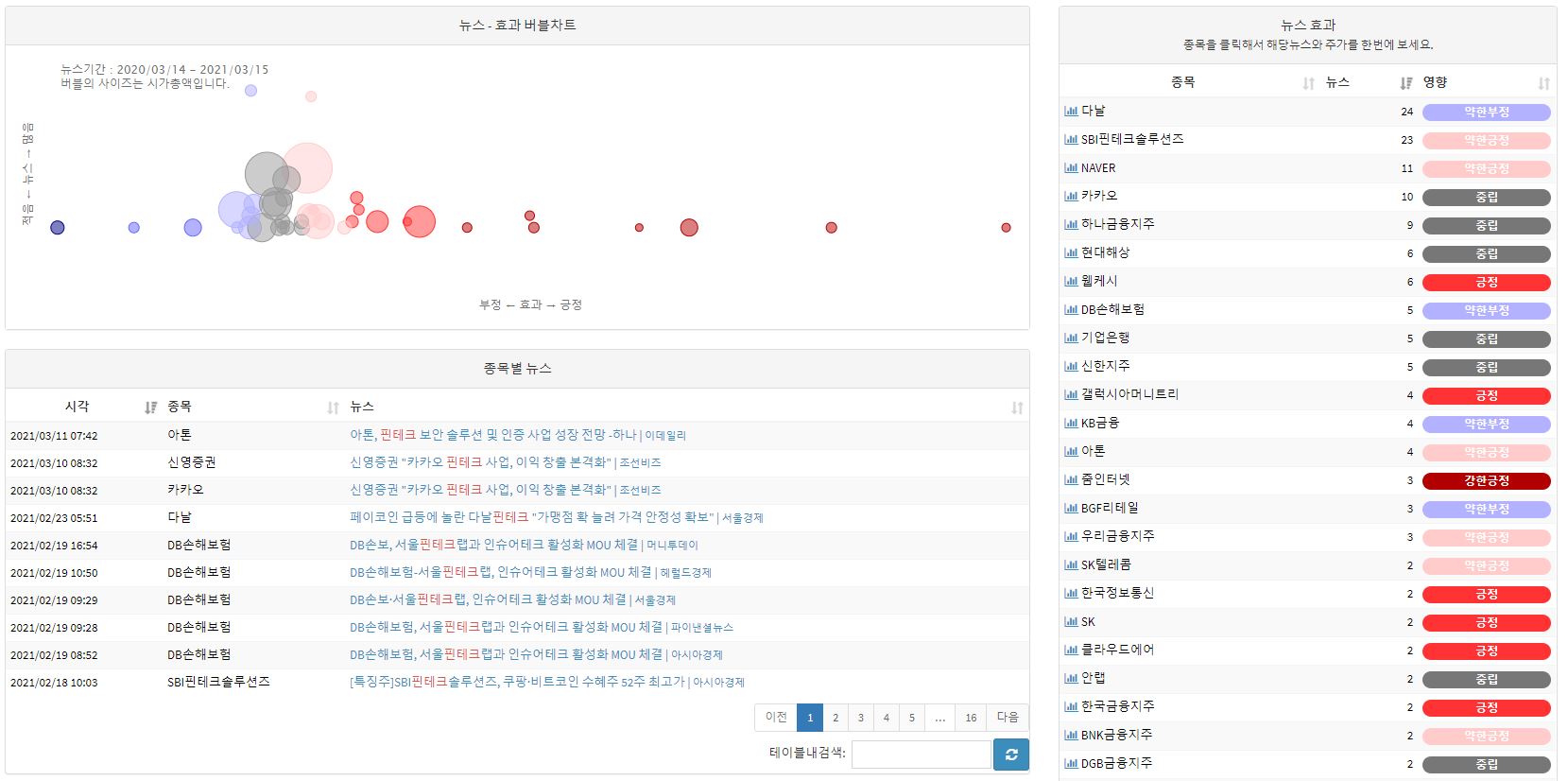Click the chart icon in the DB손해보험 stock row
Screen dimensions: 1568x781
[1071, 310]
